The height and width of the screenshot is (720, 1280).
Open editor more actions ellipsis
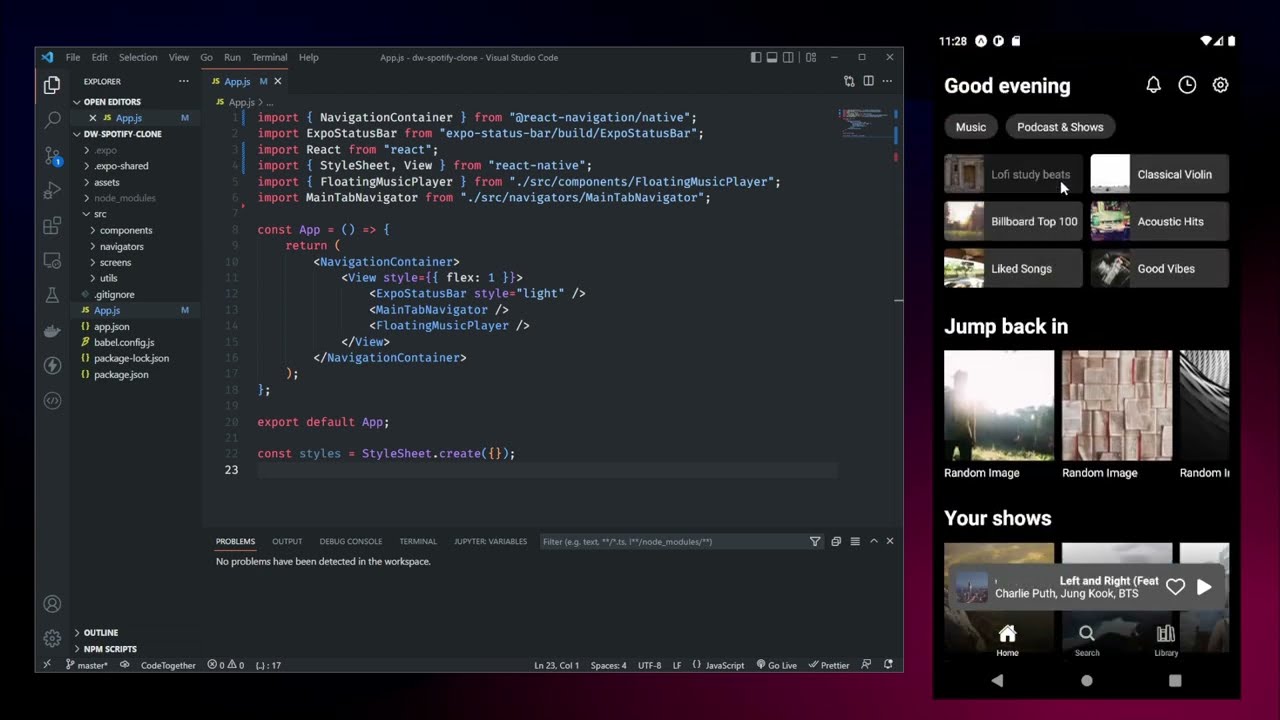point(887,81)
